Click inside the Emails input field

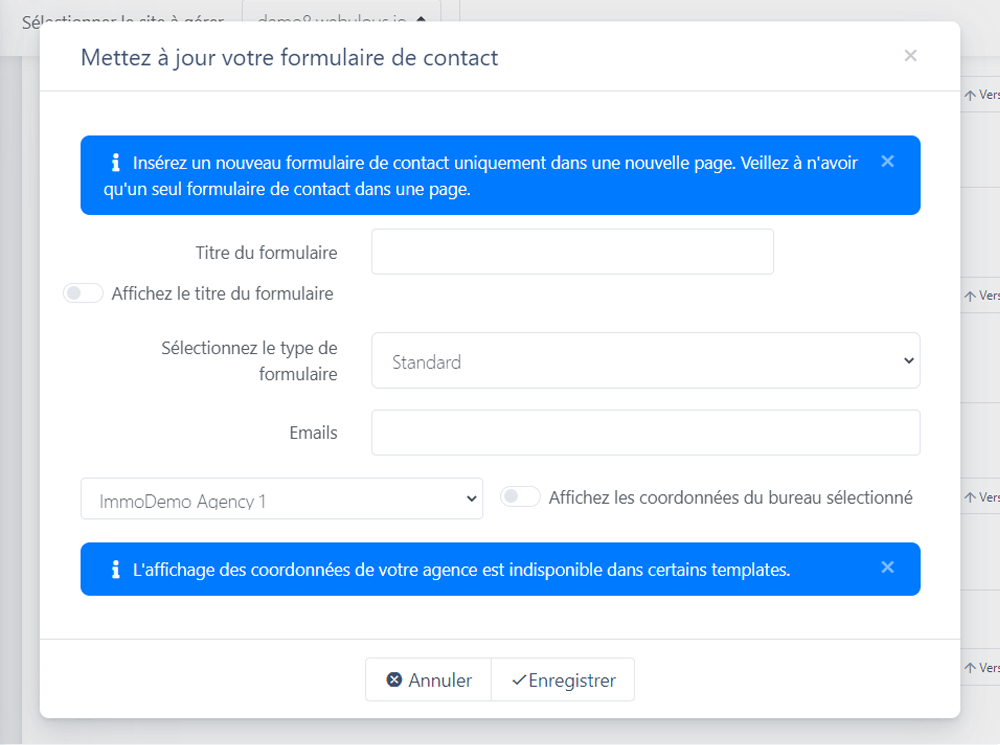tap(645, 432)
